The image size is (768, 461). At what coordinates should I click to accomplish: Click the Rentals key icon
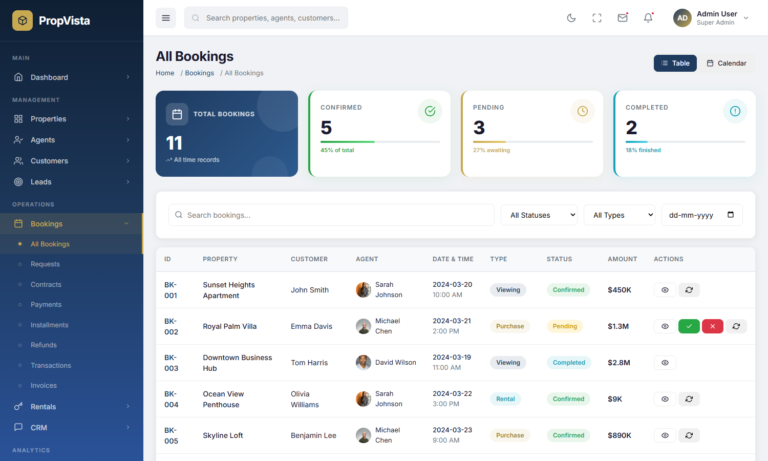pos(18,406)
